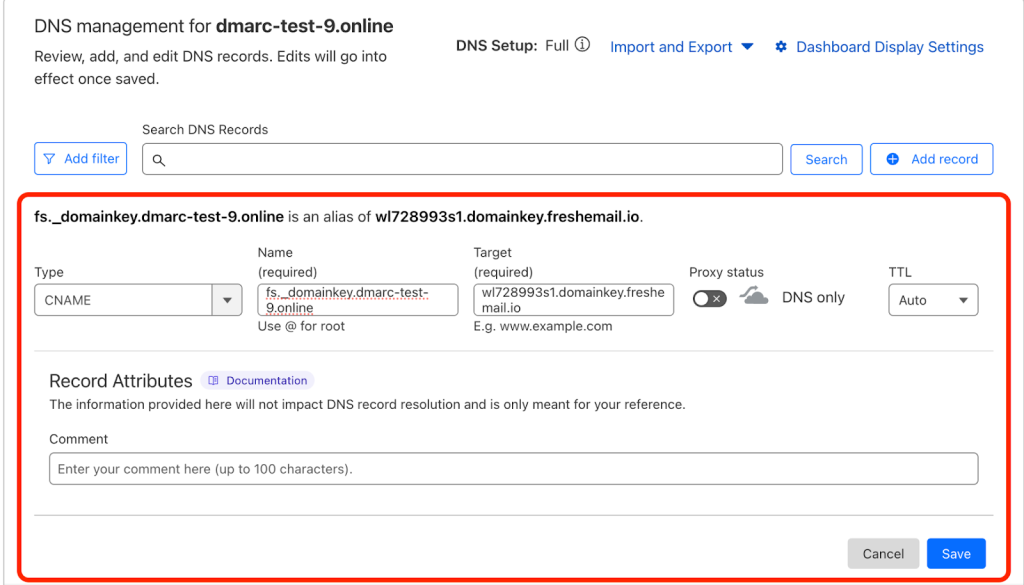Focus the Name field with fs._domainkey value
The image size is (1024, 585).
(357, 300)
